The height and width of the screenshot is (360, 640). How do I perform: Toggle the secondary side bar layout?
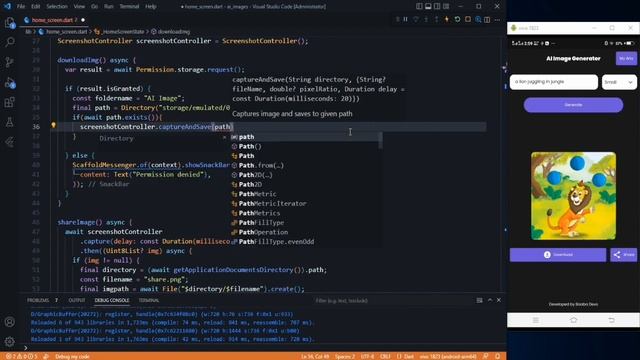click(x=437, y=7)
